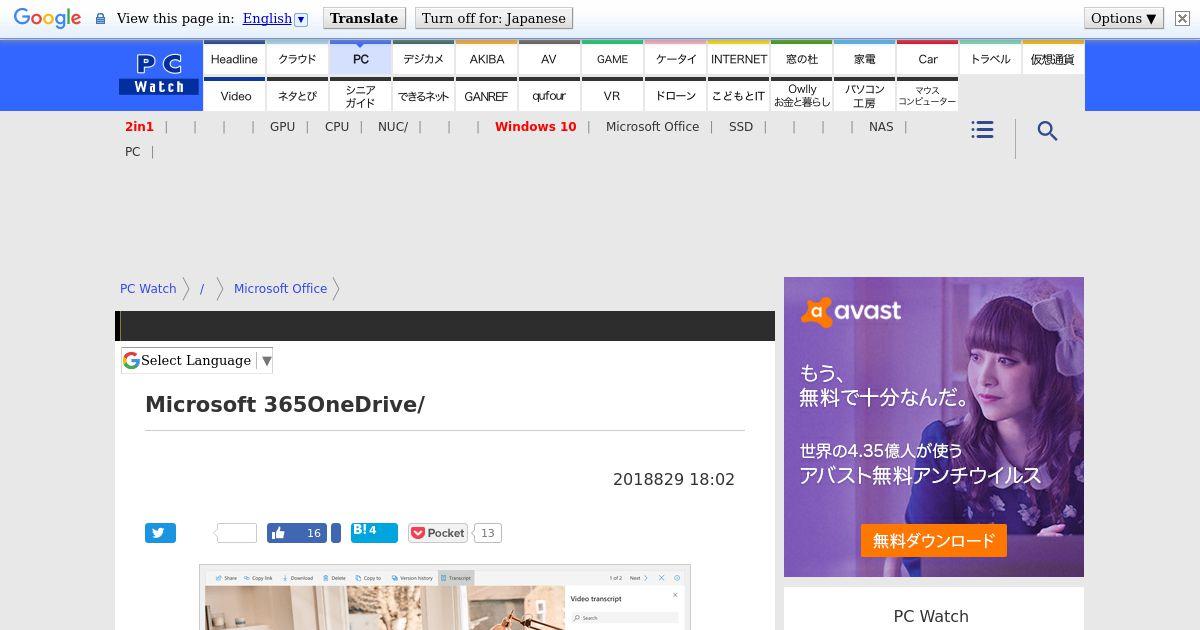Open the Select Language dropdown
Screen dimensions: 1200x630
click(197, 361)
